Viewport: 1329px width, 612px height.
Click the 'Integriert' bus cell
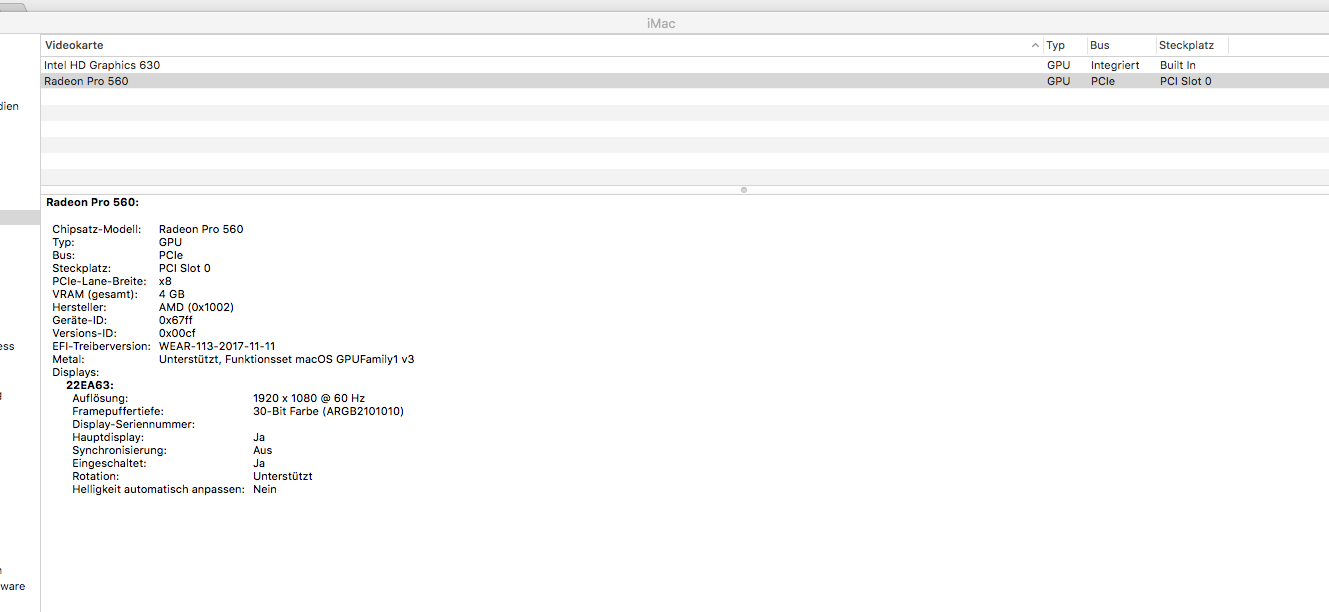click(x=1115, y=65)
